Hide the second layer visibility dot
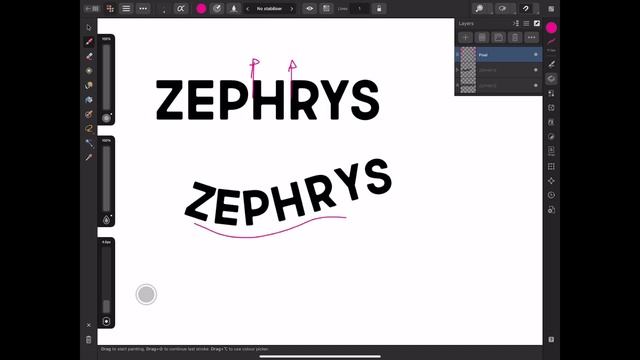This screenshot has height=360, width=640. pos(536,70)
